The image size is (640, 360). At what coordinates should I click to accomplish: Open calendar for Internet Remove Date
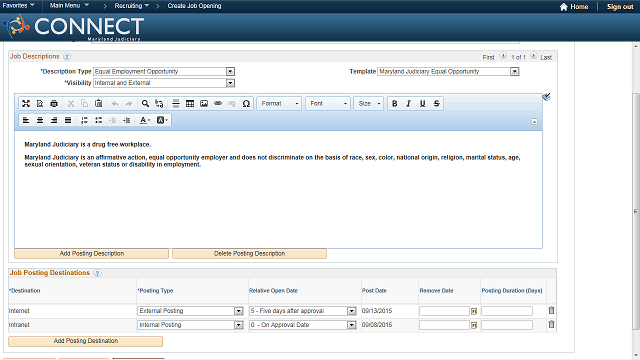(x=474, y=311)
